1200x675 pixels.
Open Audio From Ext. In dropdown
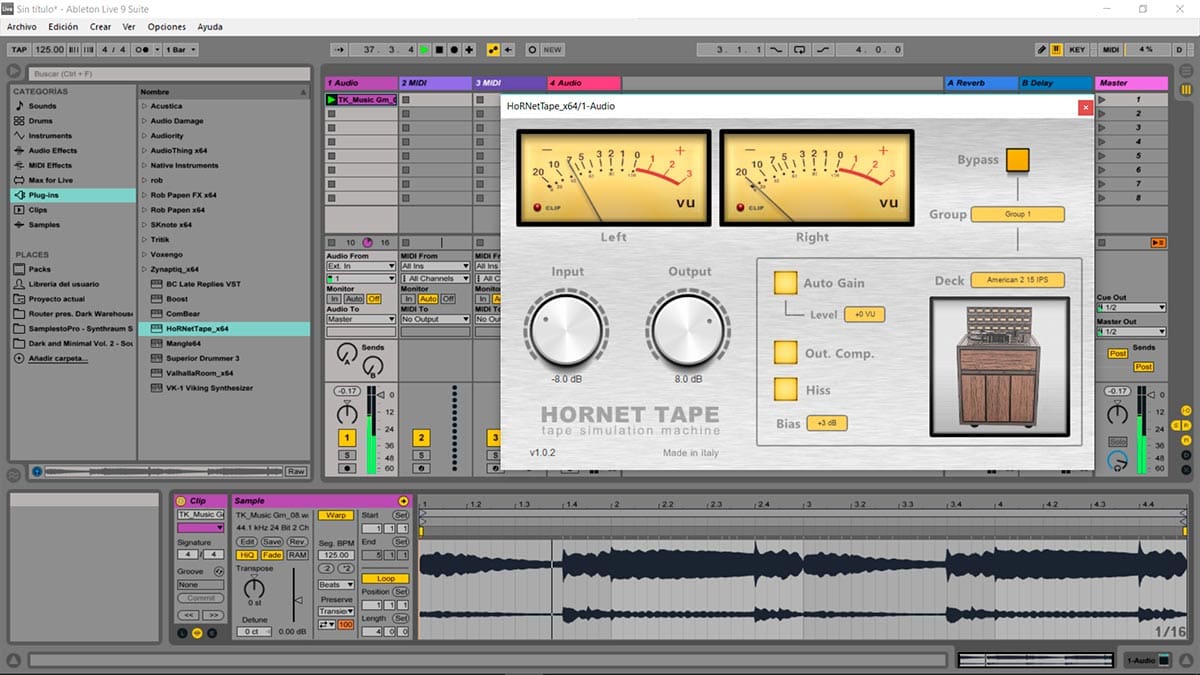click(361, 267)
